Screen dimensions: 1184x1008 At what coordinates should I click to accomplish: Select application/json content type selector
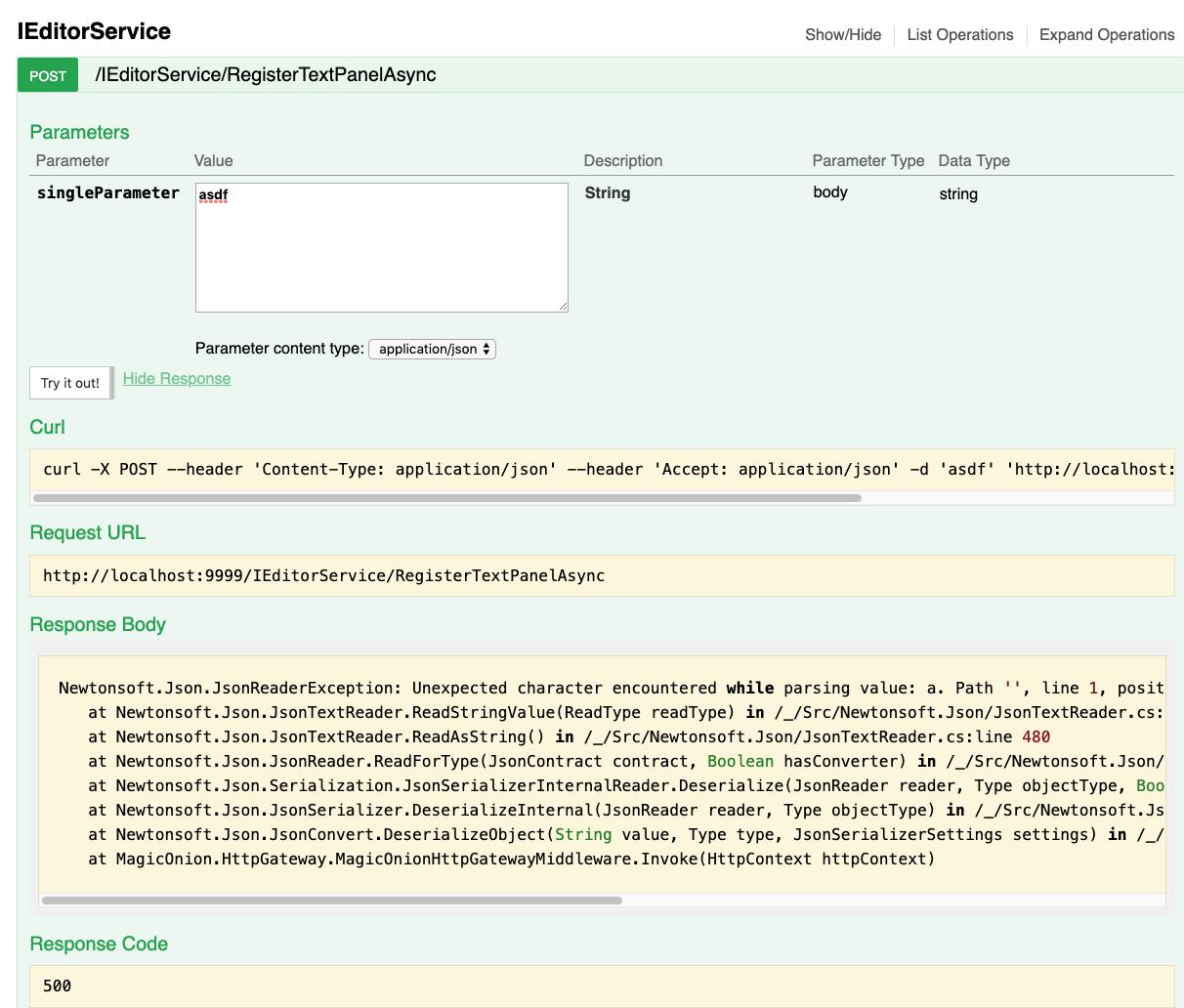(x=432, y=349)
